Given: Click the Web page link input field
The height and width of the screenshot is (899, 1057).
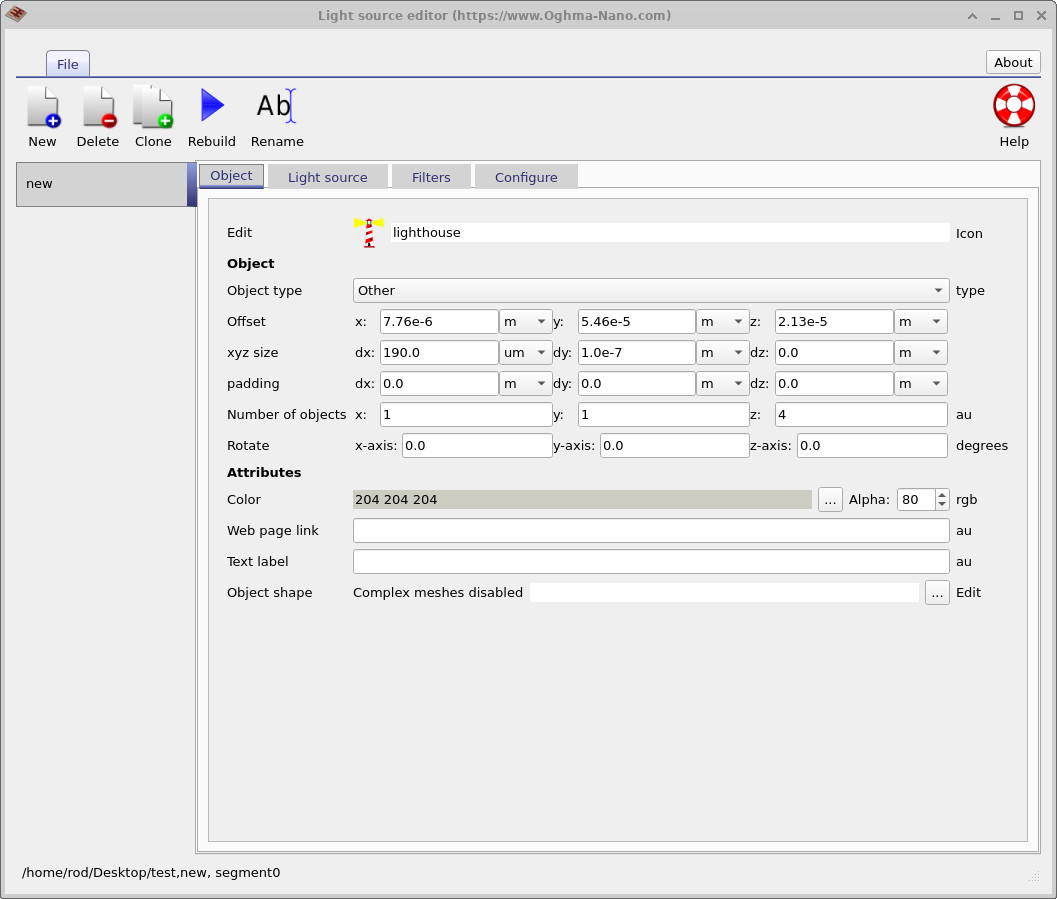Looking at the screenshot, I should pyautogui.click(x=650, y=530).
